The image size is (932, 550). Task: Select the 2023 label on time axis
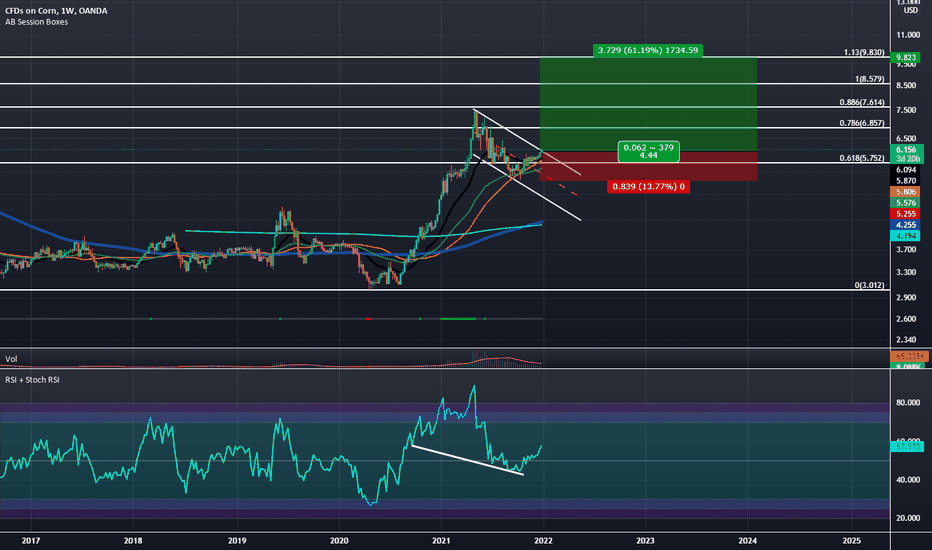tap(646, 540)
